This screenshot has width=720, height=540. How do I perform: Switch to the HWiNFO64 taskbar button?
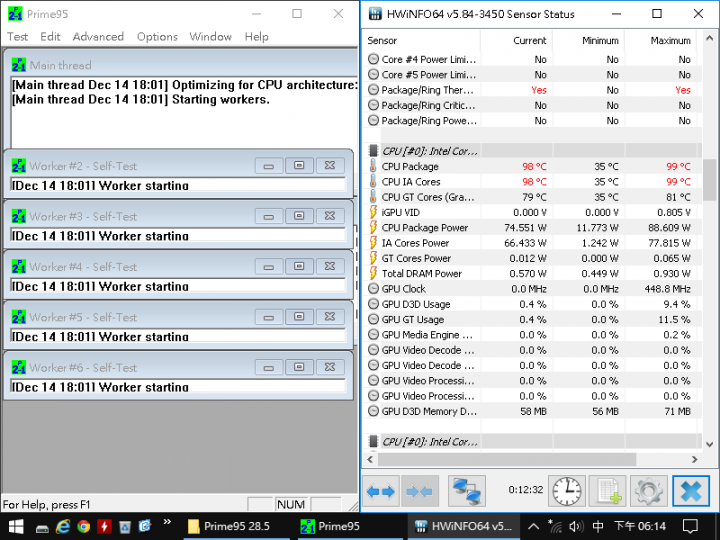coord(464,526)
